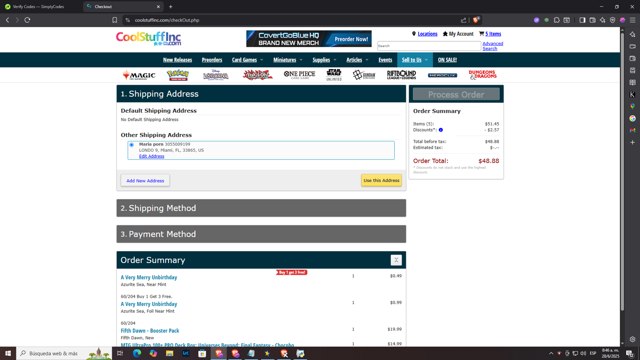
Task: Open the ON SALE! menu item
Action: tap(447, 60)
